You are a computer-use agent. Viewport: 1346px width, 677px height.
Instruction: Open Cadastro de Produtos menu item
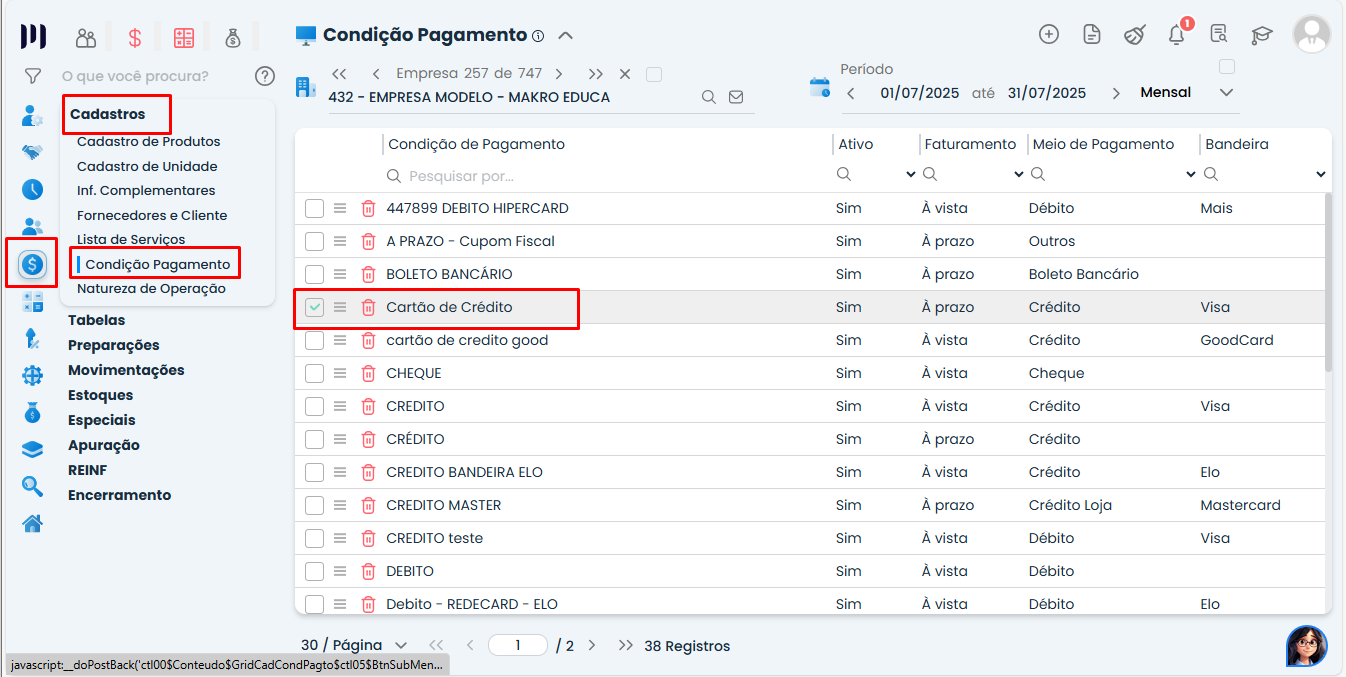[x=148, y=142]
